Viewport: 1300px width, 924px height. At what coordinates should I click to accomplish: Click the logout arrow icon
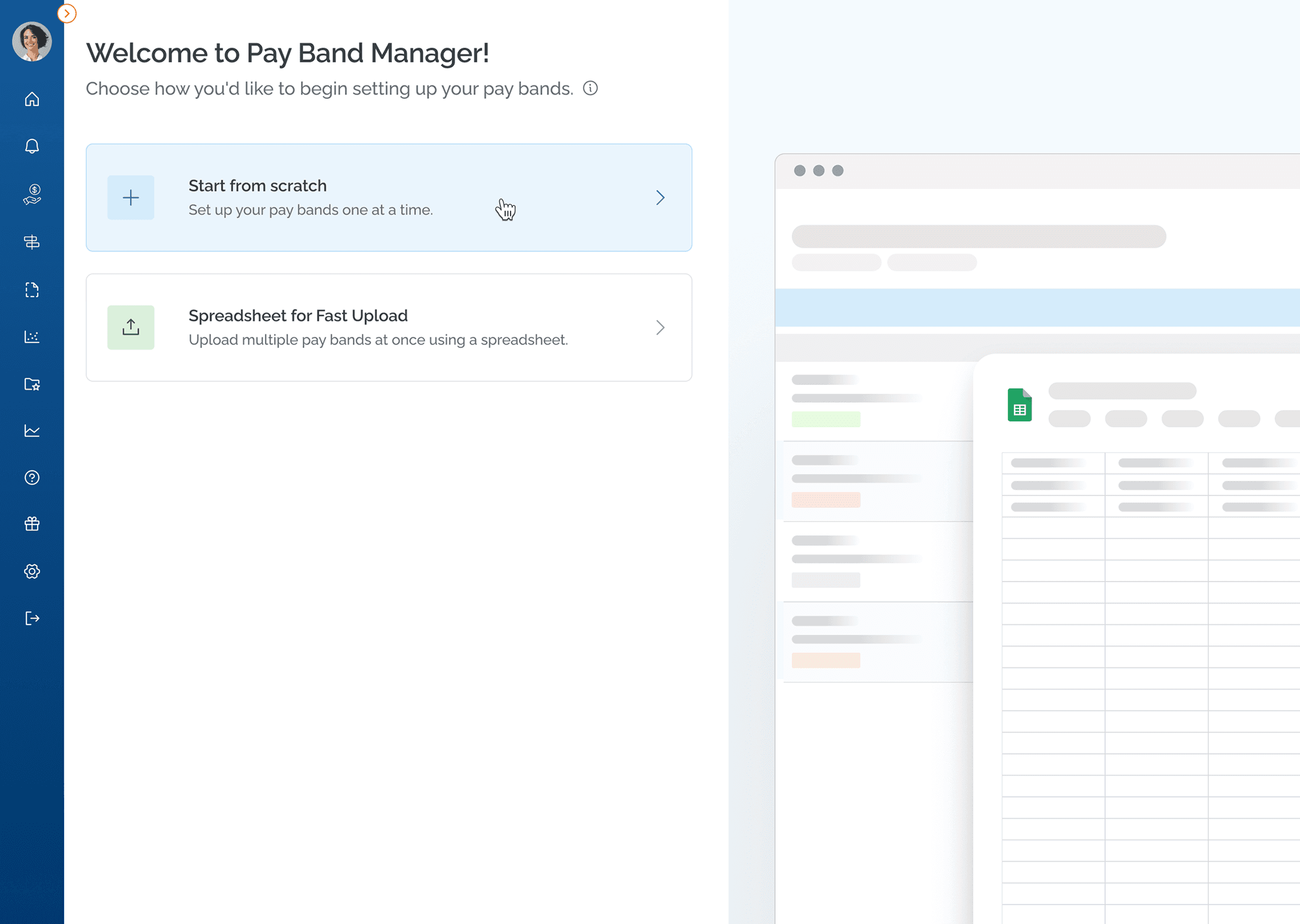click(32, 618)
